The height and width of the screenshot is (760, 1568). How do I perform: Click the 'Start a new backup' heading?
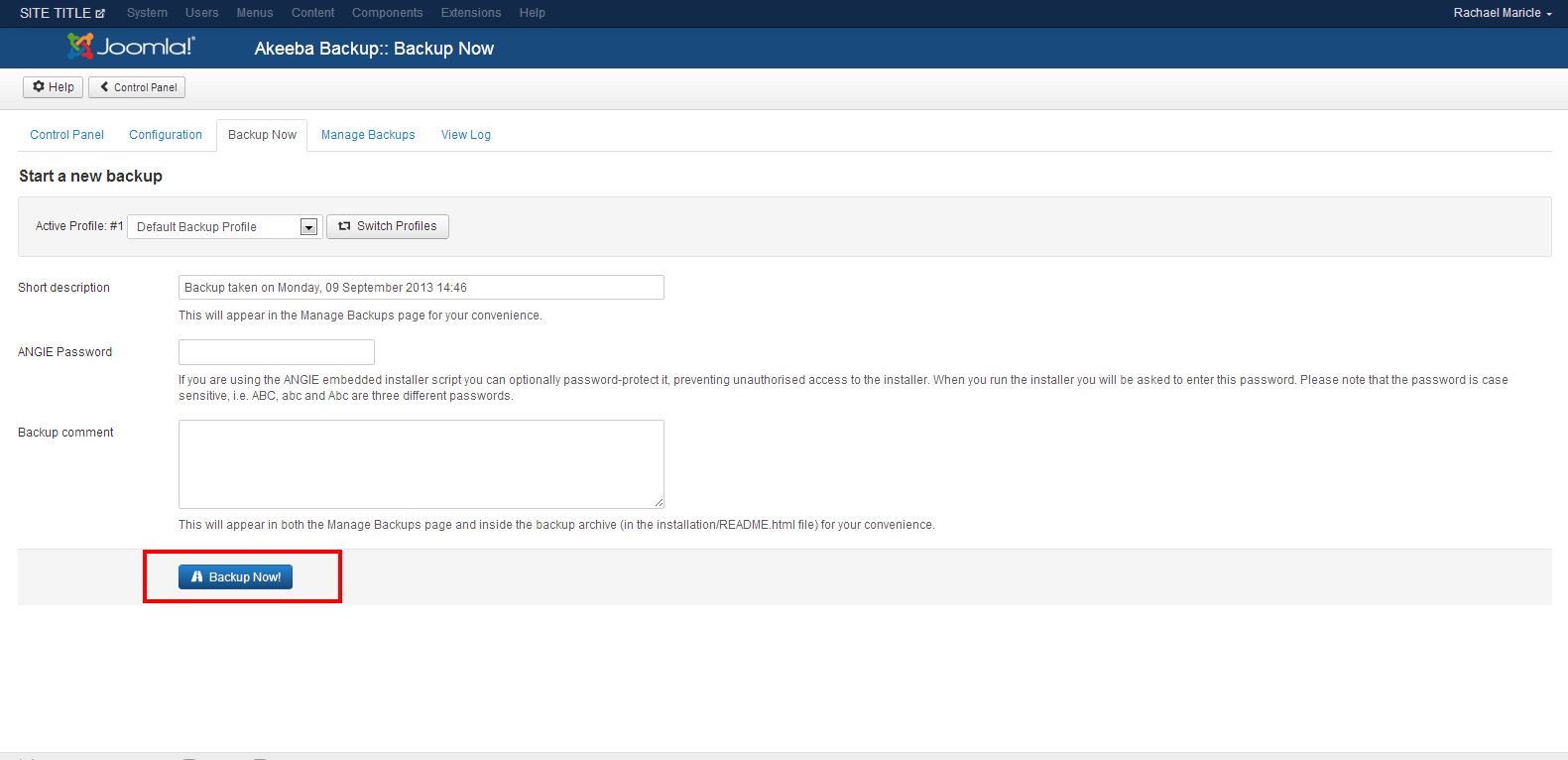point(90,176)
